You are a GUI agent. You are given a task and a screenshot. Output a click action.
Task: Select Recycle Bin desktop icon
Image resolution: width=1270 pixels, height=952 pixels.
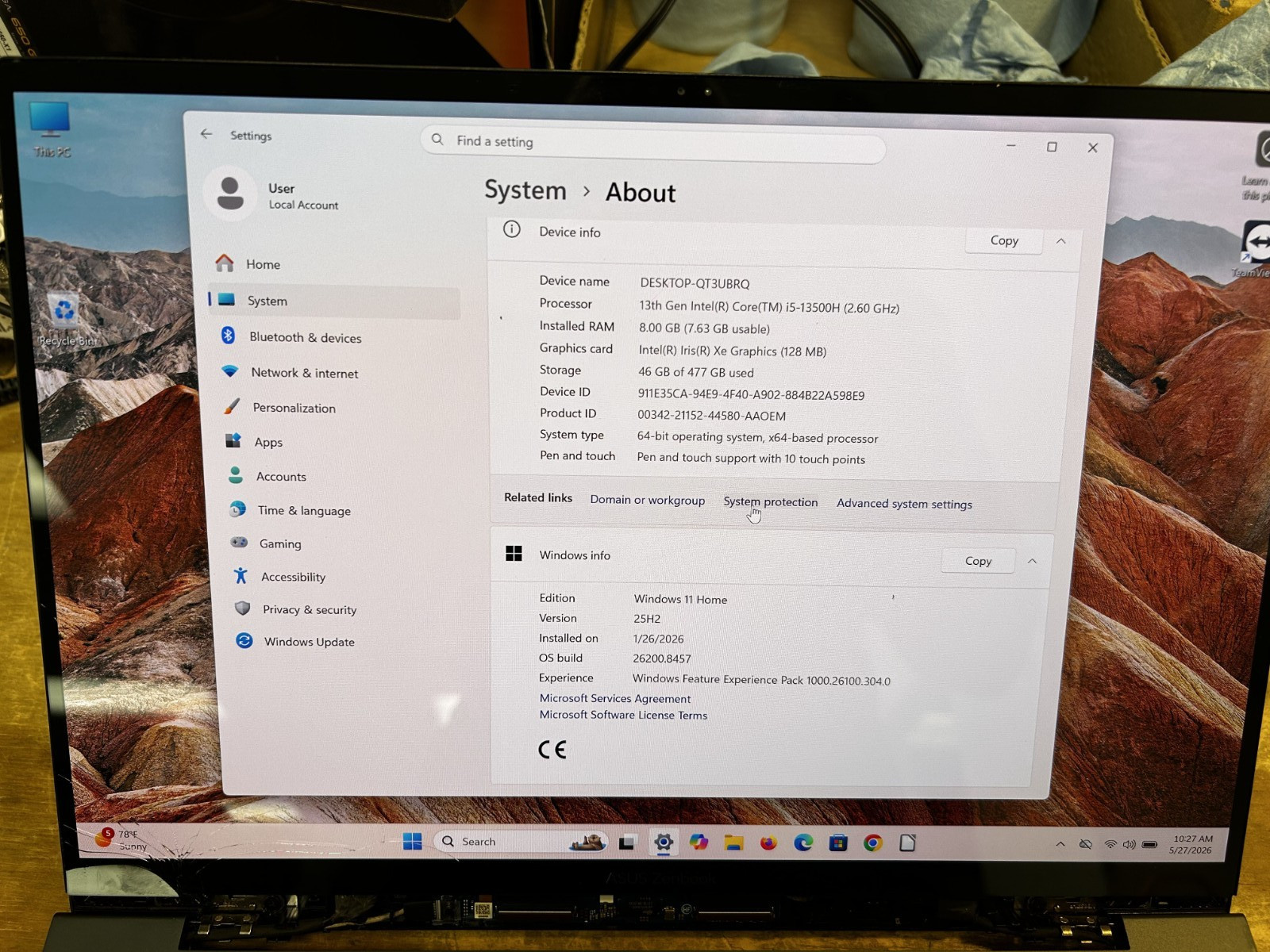point(66,320)
